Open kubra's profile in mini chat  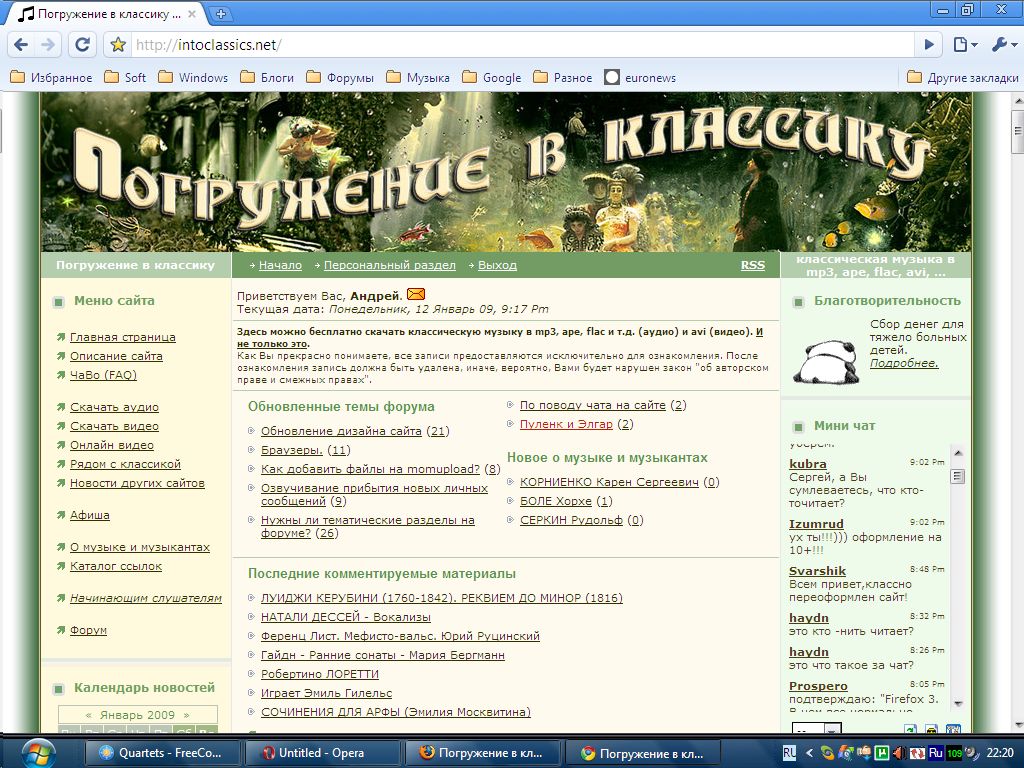[x=808, y=464]
